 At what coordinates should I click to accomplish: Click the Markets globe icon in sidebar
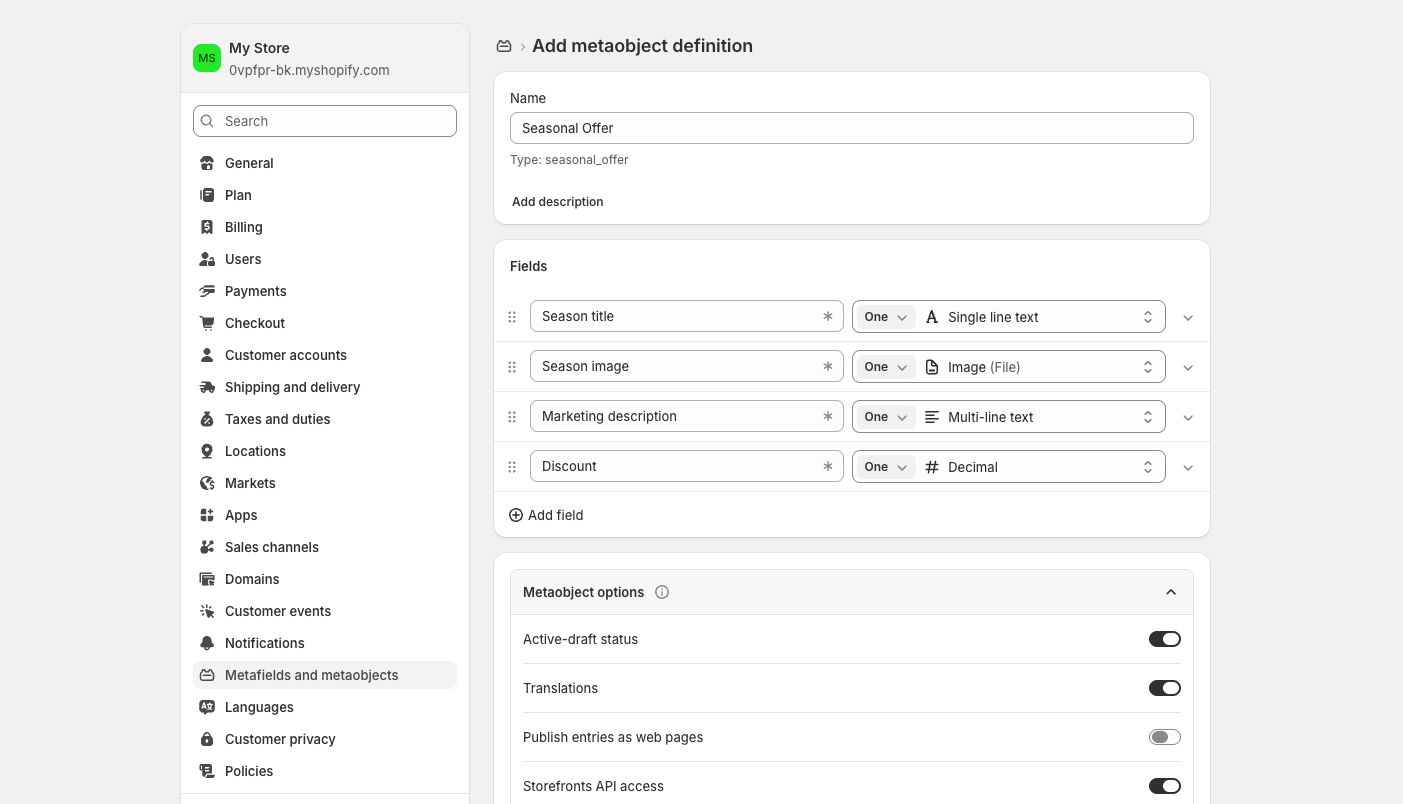(x=207, y=483)
